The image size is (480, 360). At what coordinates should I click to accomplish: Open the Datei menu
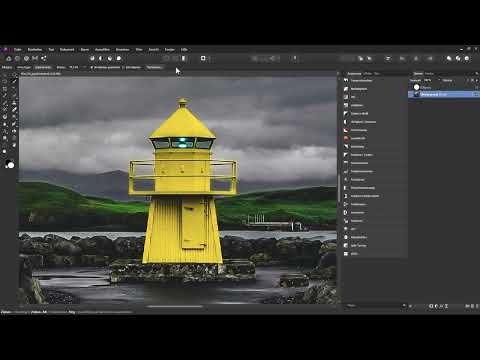click(x=17, y=49)
